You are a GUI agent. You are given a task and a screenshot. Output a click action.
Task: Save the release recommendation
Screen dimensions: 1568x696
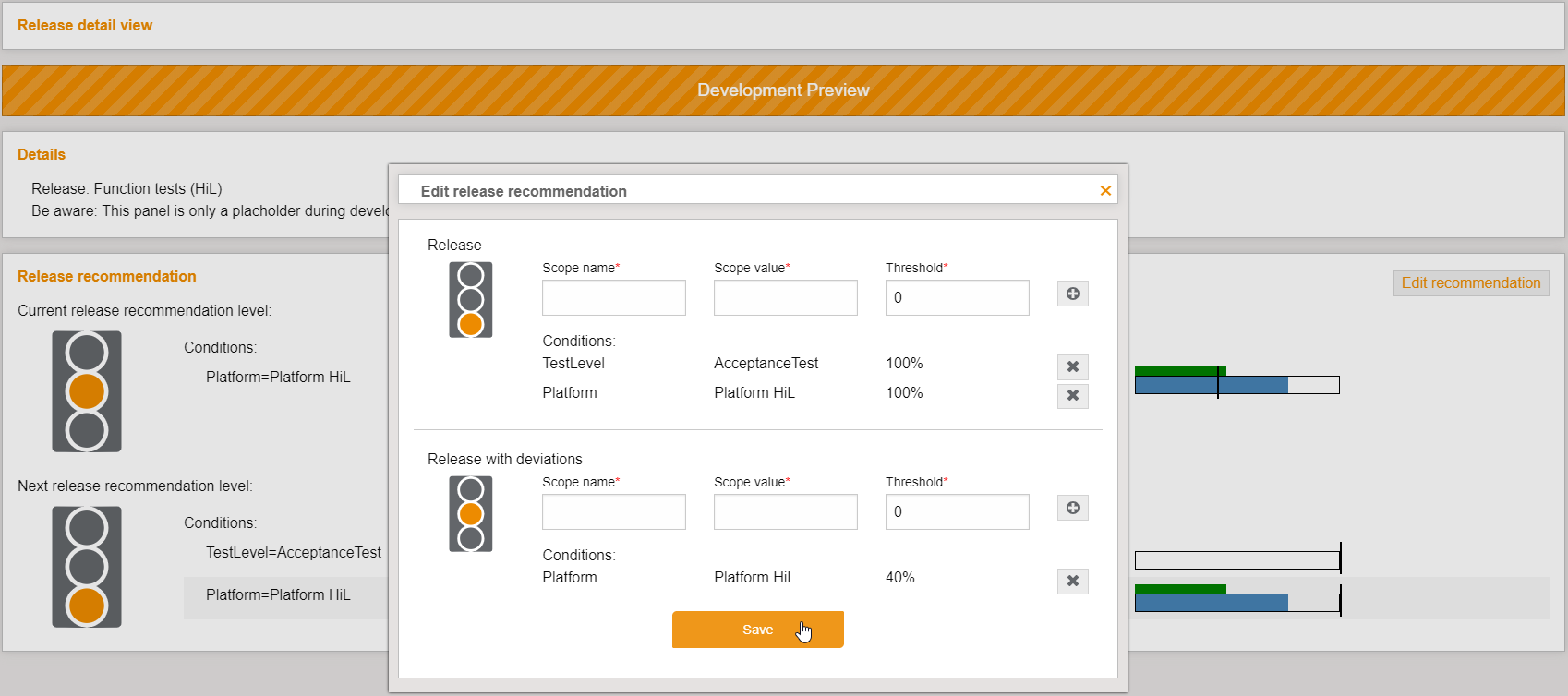point(757,630)
